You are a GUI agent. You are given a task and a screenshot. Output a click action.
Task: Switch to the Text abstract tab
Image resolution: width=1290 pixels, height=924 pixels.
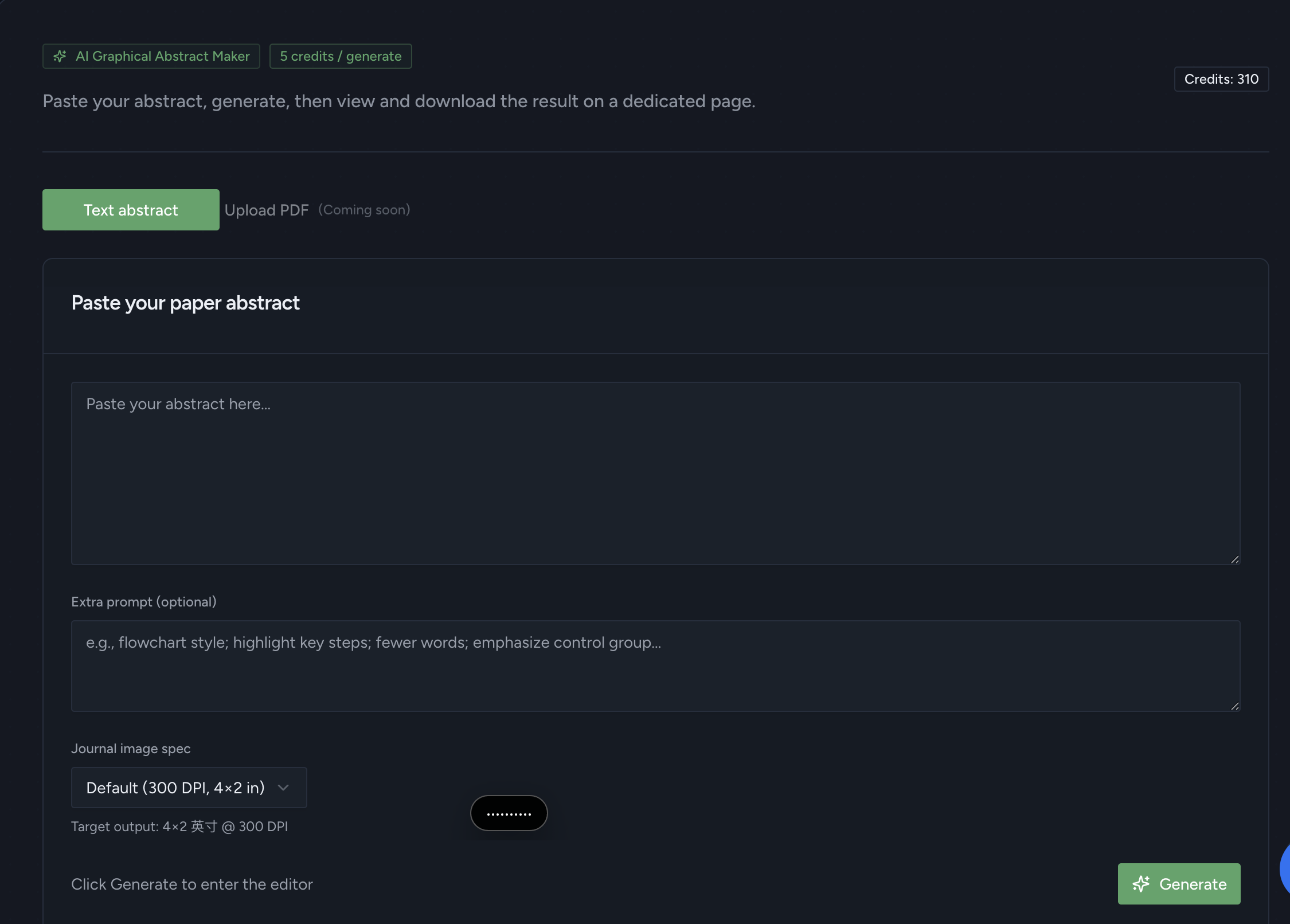pyautogui.click(x=131, y=210)
